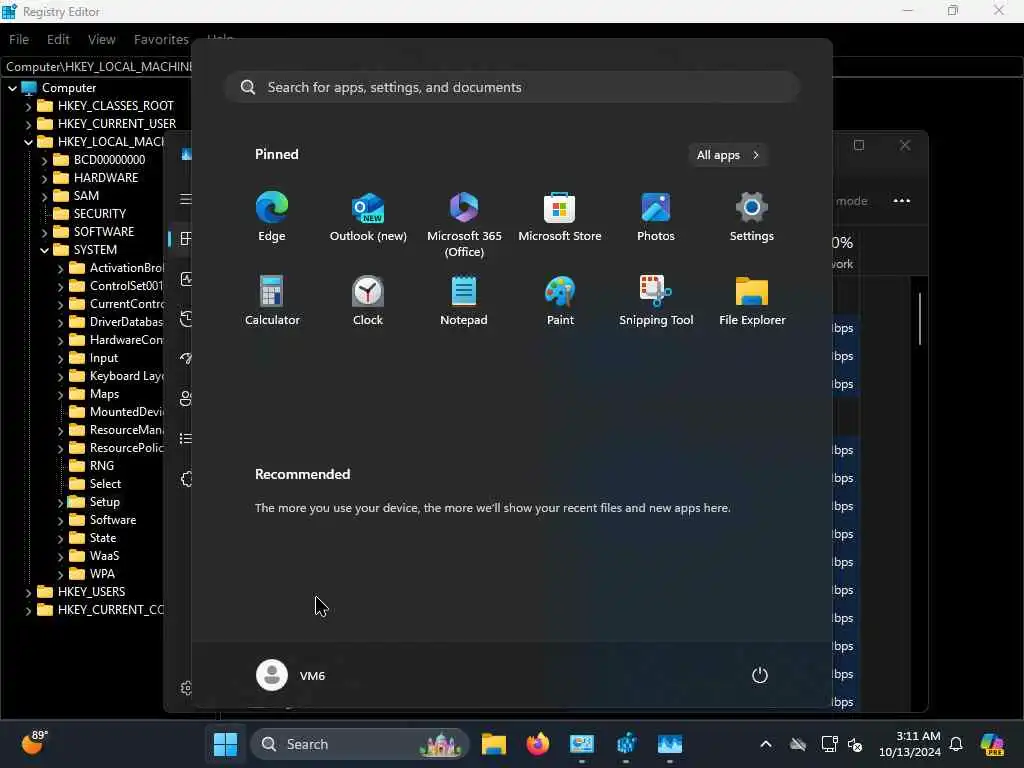Expand the HARDWARE key
Image resolution: width=1024 pixels, height=768 pixels.
coord(44,178)
